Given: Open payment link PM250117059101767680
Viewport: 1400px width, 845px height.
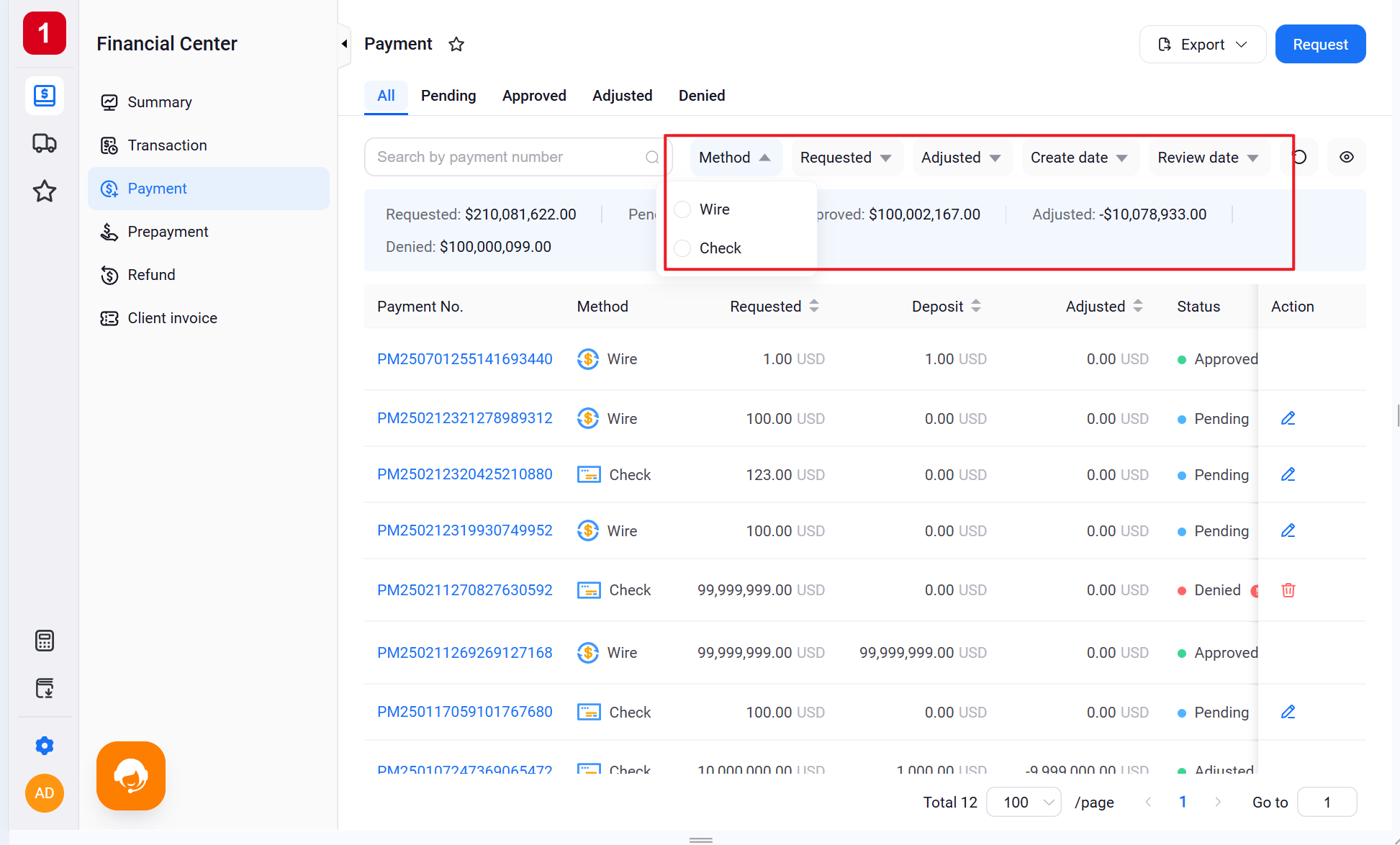Looking at the screenshot, I should point(465,712).
